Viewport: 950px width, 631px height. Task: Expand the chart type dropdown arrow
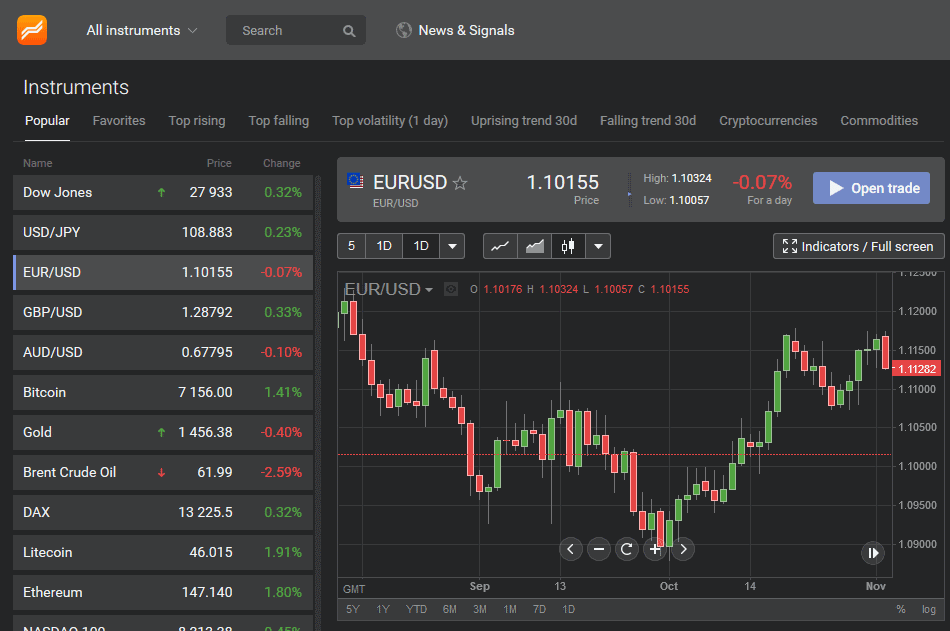click(597, 246)
